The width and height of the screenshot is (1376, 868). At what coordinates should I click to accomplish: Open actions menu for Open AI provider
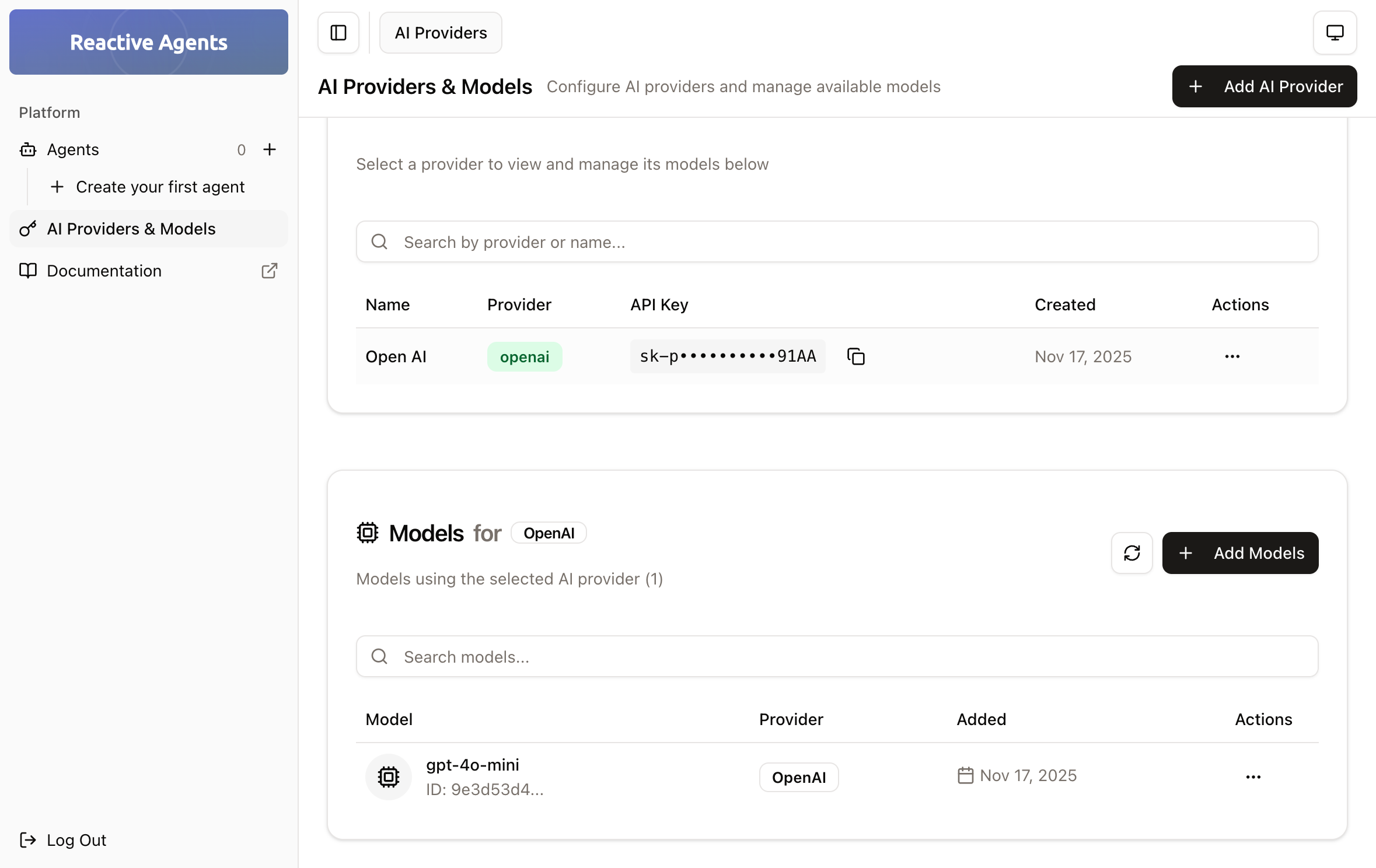tap(1231, 356)
